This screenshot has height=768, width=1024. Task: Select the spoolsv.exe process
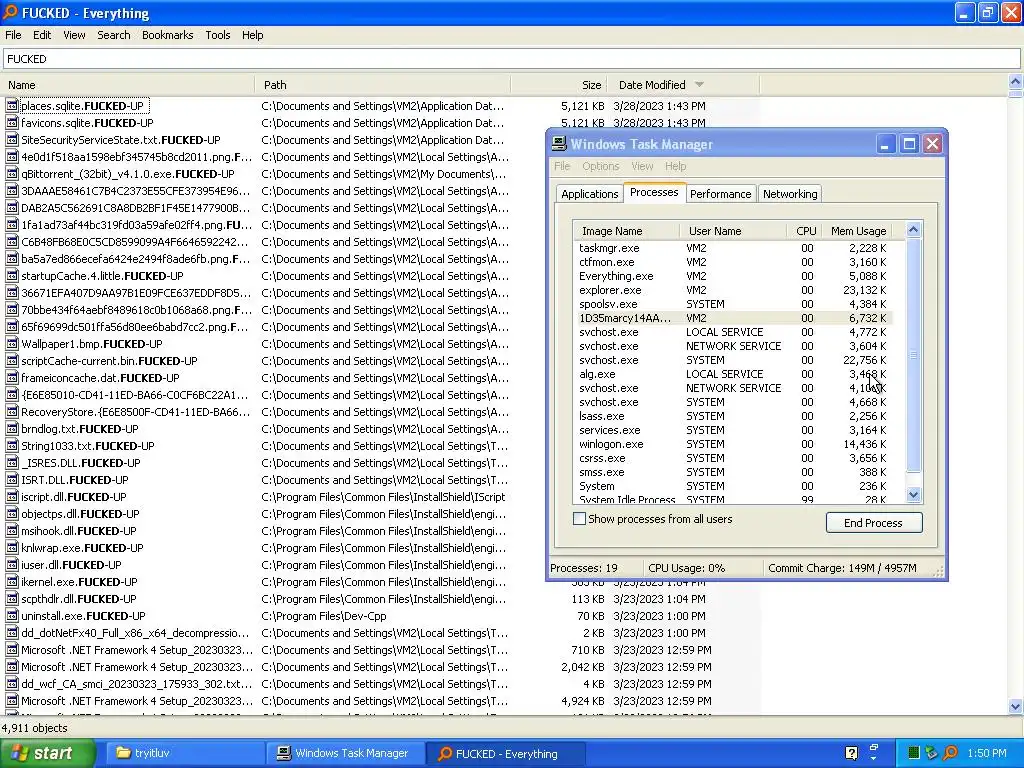tap(733, 304)
